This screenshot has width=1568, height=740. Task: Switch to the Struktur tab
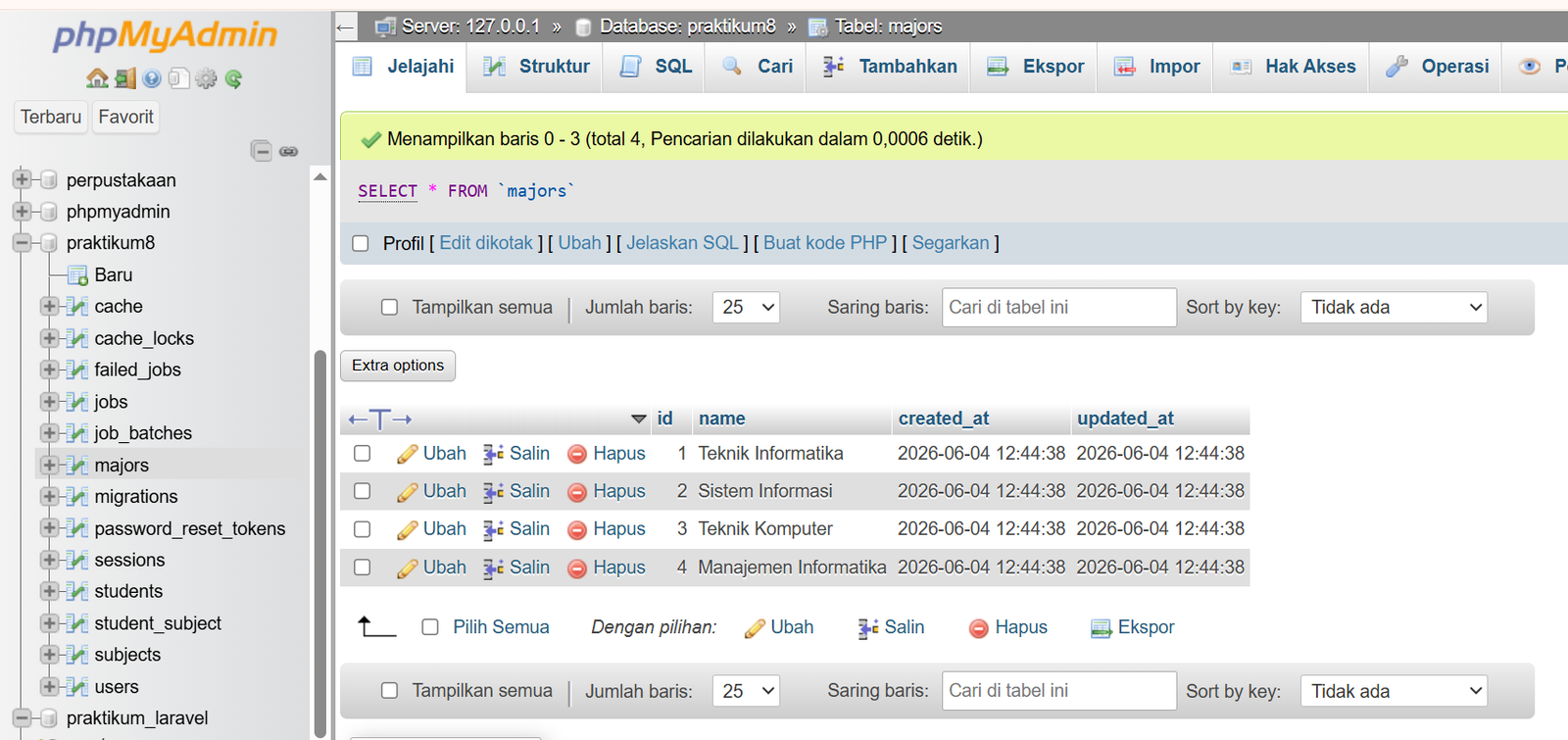(x=537, y=67)
